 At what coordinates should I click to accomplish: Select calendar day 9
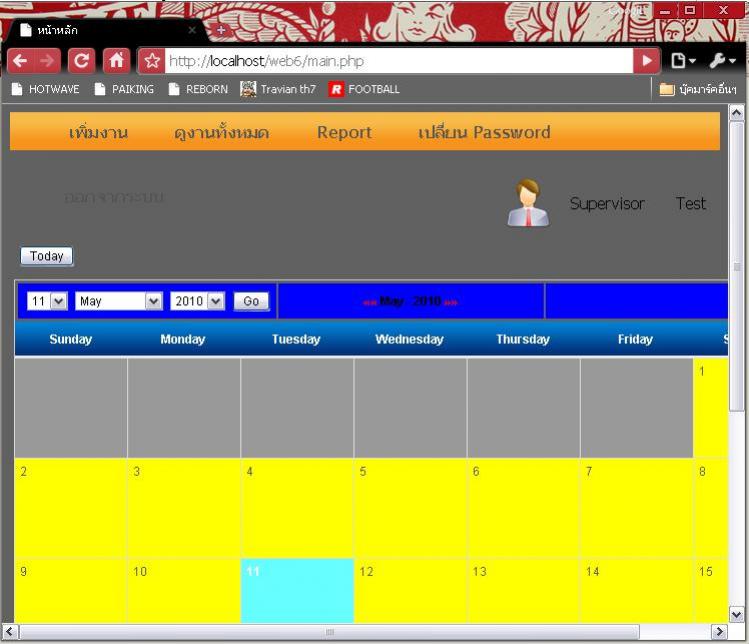point(71,590)
